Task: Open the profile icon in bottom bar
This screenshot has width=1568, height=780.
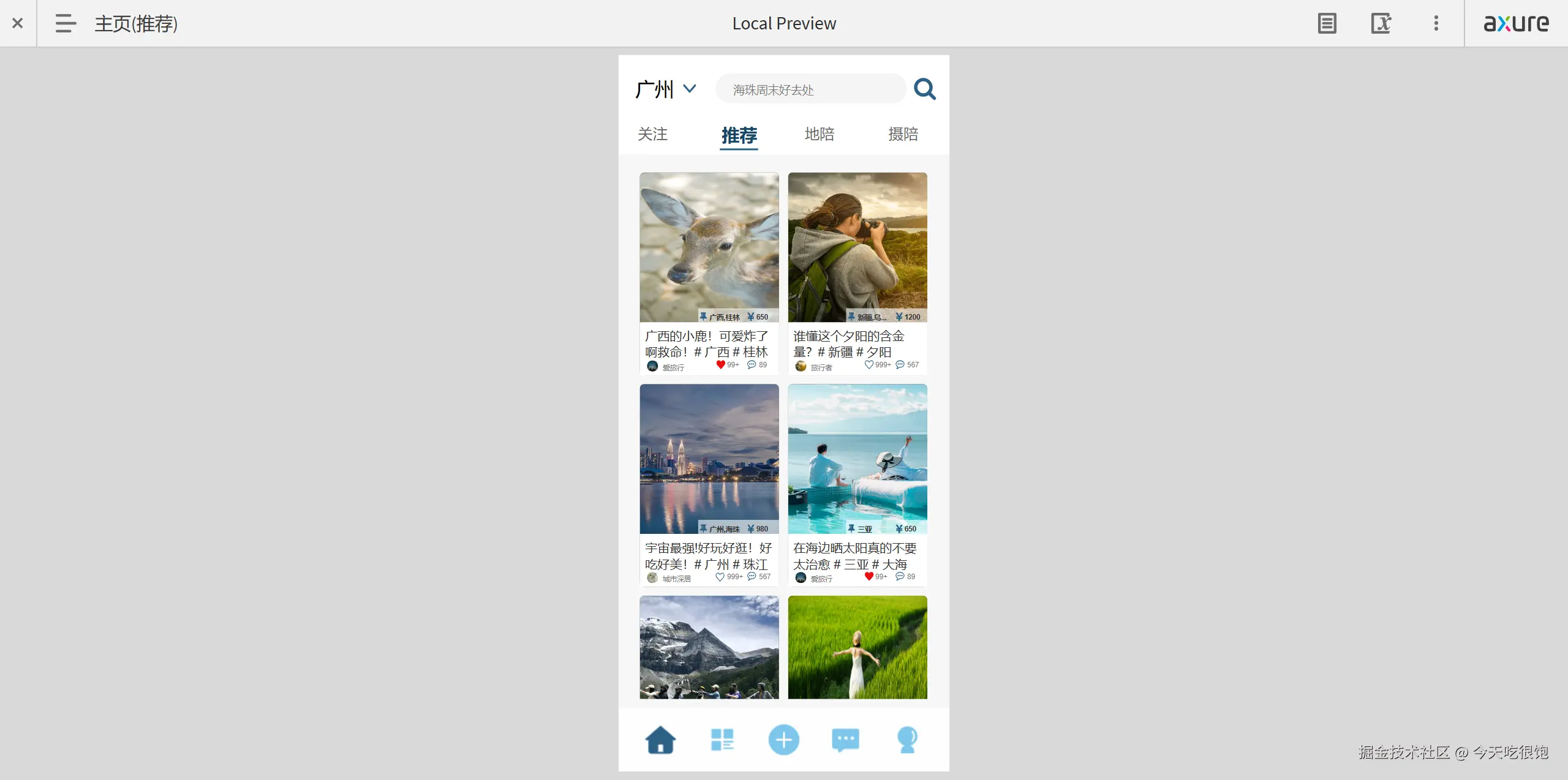Action: point(907,740)
